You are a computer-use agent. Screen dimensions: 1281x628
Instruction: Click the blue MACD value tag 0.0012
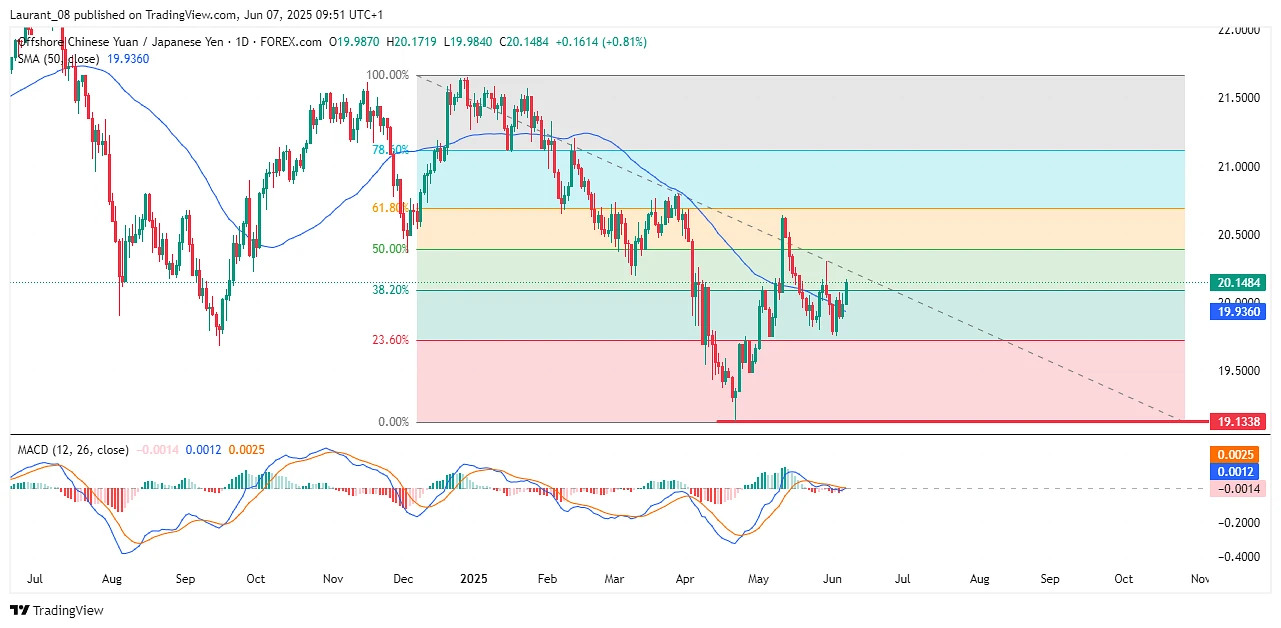[x=1237, y=471]
